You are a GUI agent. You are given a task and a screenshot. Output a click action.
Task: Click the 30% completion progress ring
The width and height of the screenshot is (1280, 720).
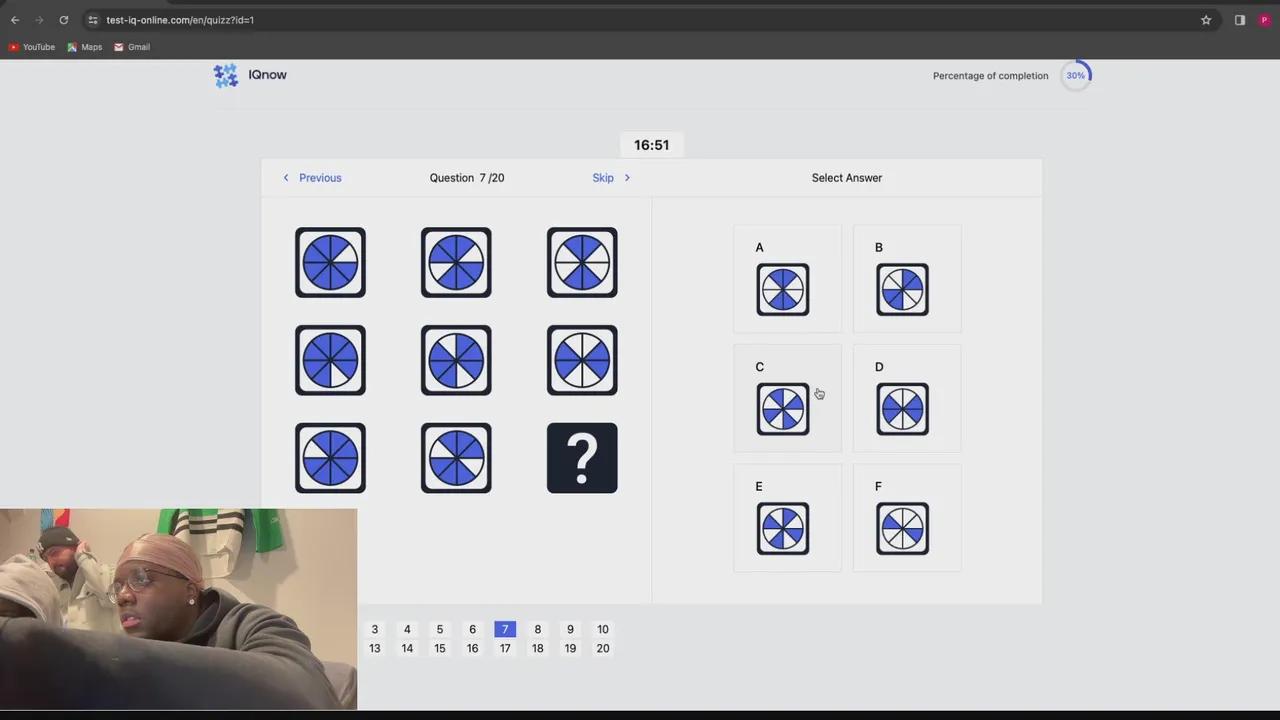click(x=1076, y=76)
